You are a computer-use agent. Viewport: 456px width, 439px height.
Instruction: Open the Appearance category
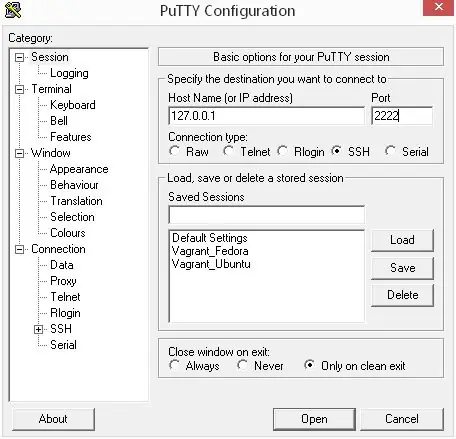79,169
